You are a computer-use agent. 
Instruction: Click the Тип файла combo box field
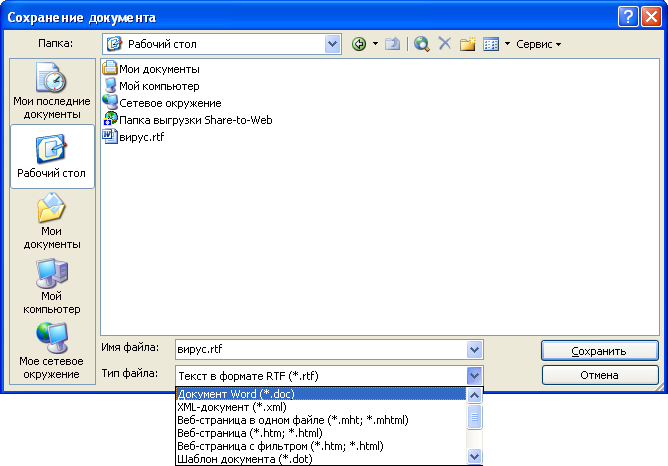click(x=321, y=376)
